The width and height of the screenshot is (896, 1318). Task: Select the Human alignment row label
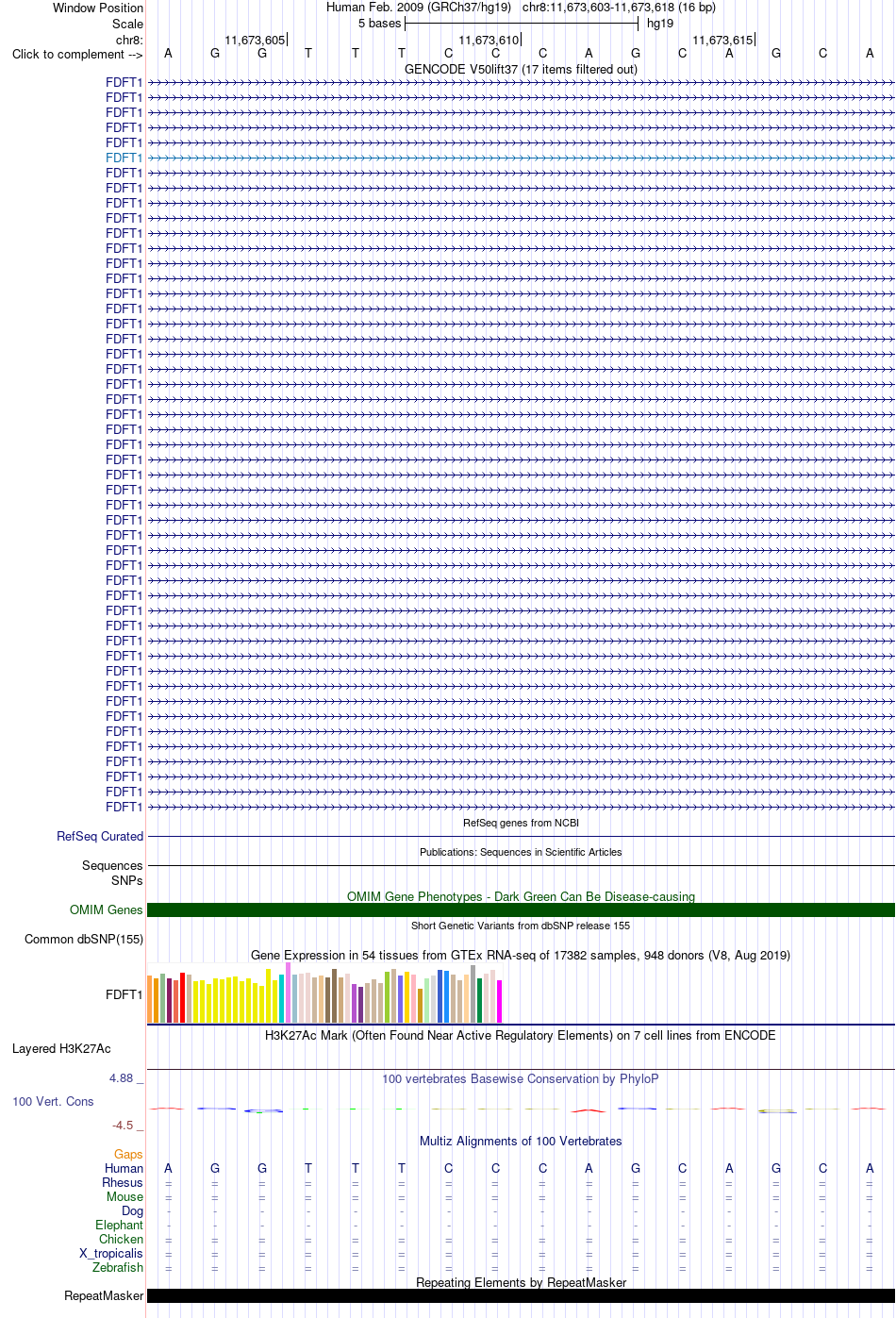[x=124, y=1168]
